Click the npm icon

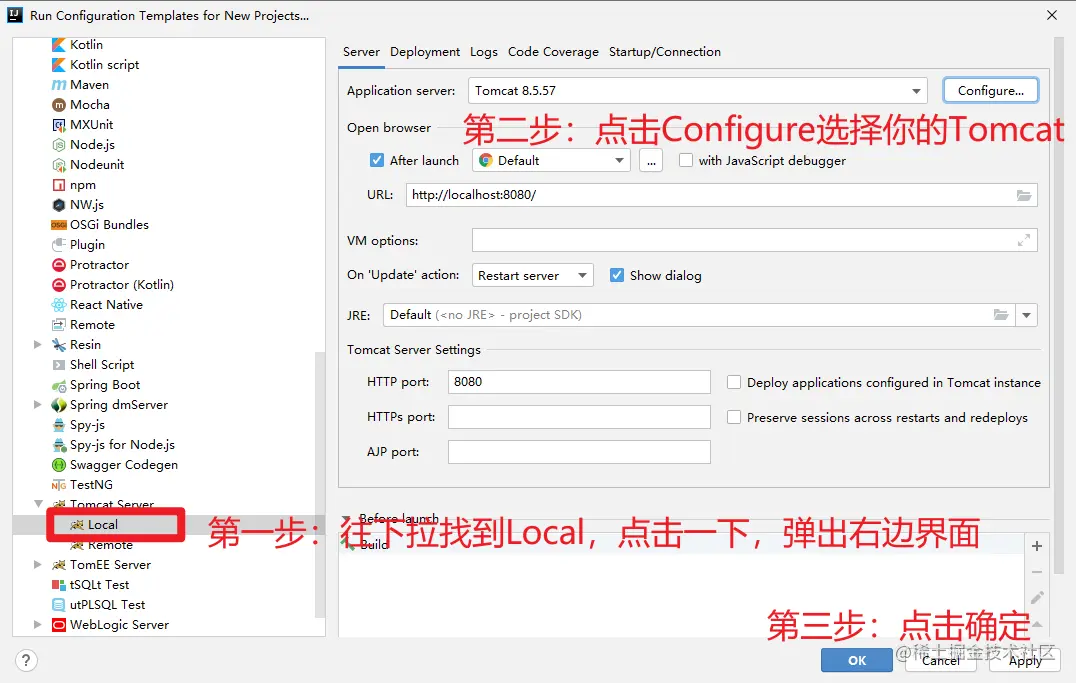coord(59,185)
